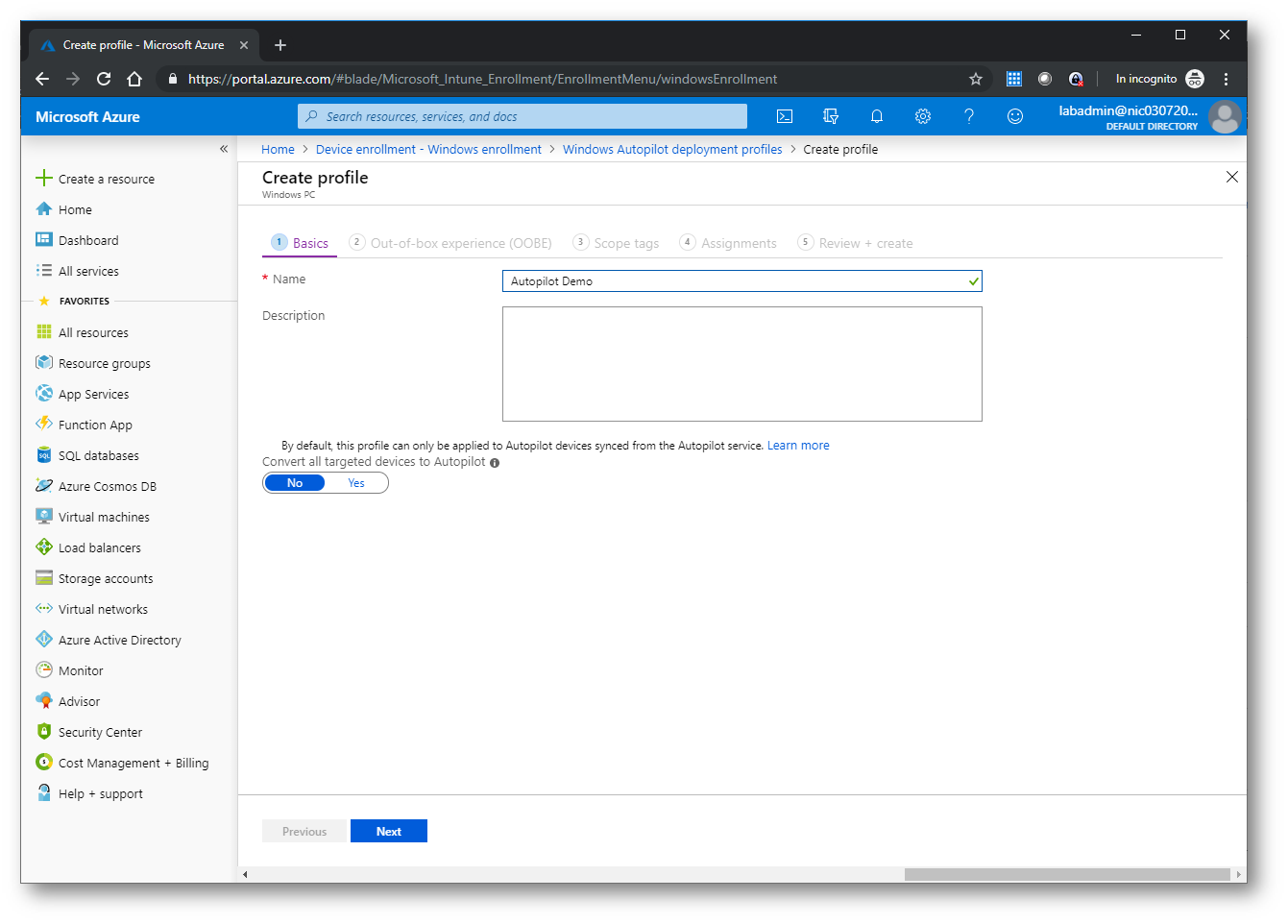Open a new browser tab
The height and width of the screenshot is (924, 1288).
click(280, 45)
